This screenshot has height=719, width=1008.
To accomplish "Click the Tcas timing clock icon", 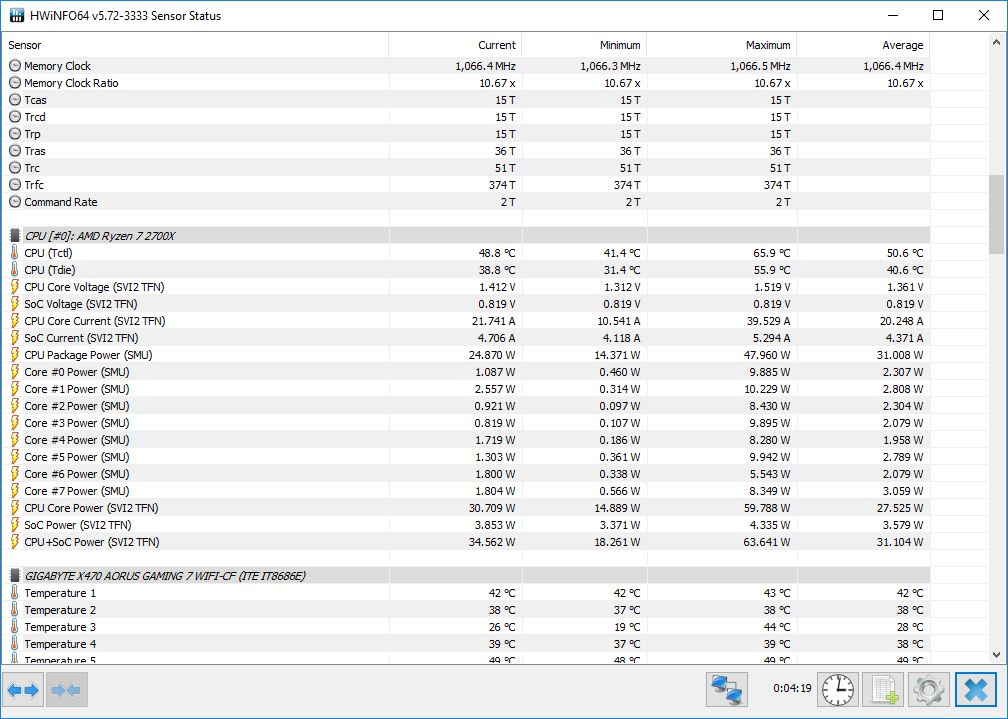I will pyautogui.click(x=15, y=100).
